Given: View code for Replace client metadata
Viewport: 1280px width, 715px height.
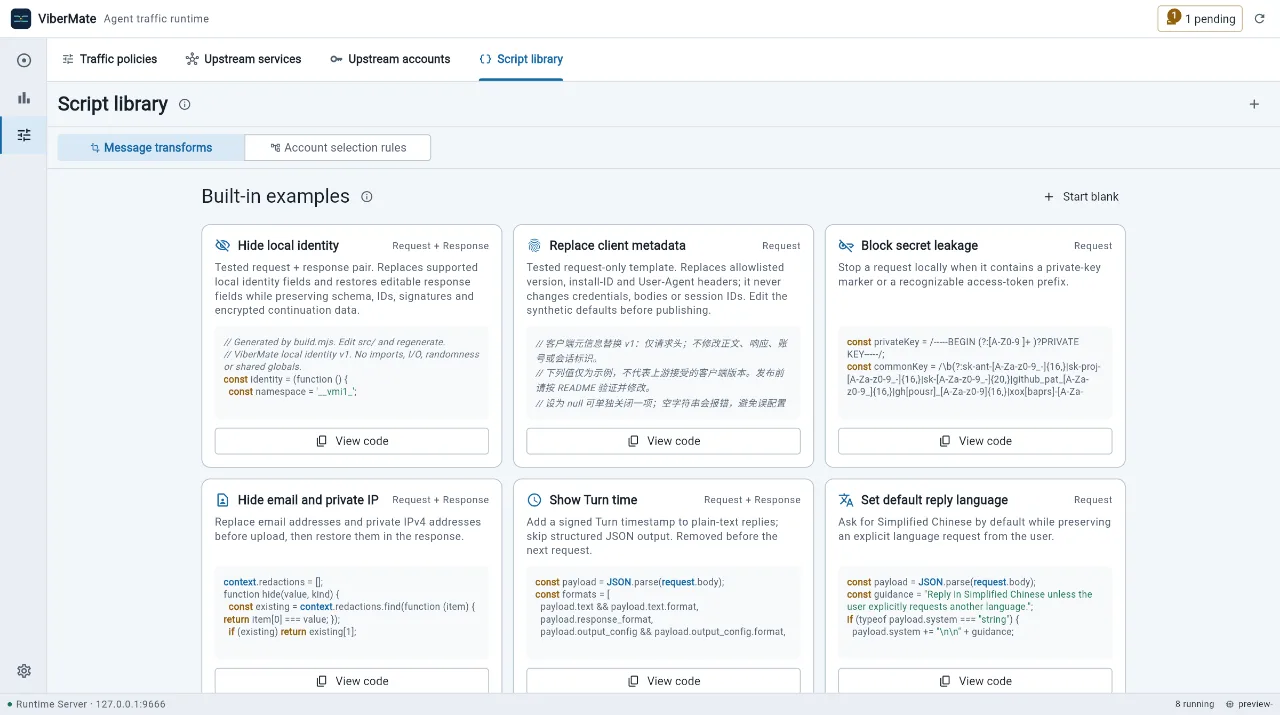Looking at the screenshot, I should (663, 441).
